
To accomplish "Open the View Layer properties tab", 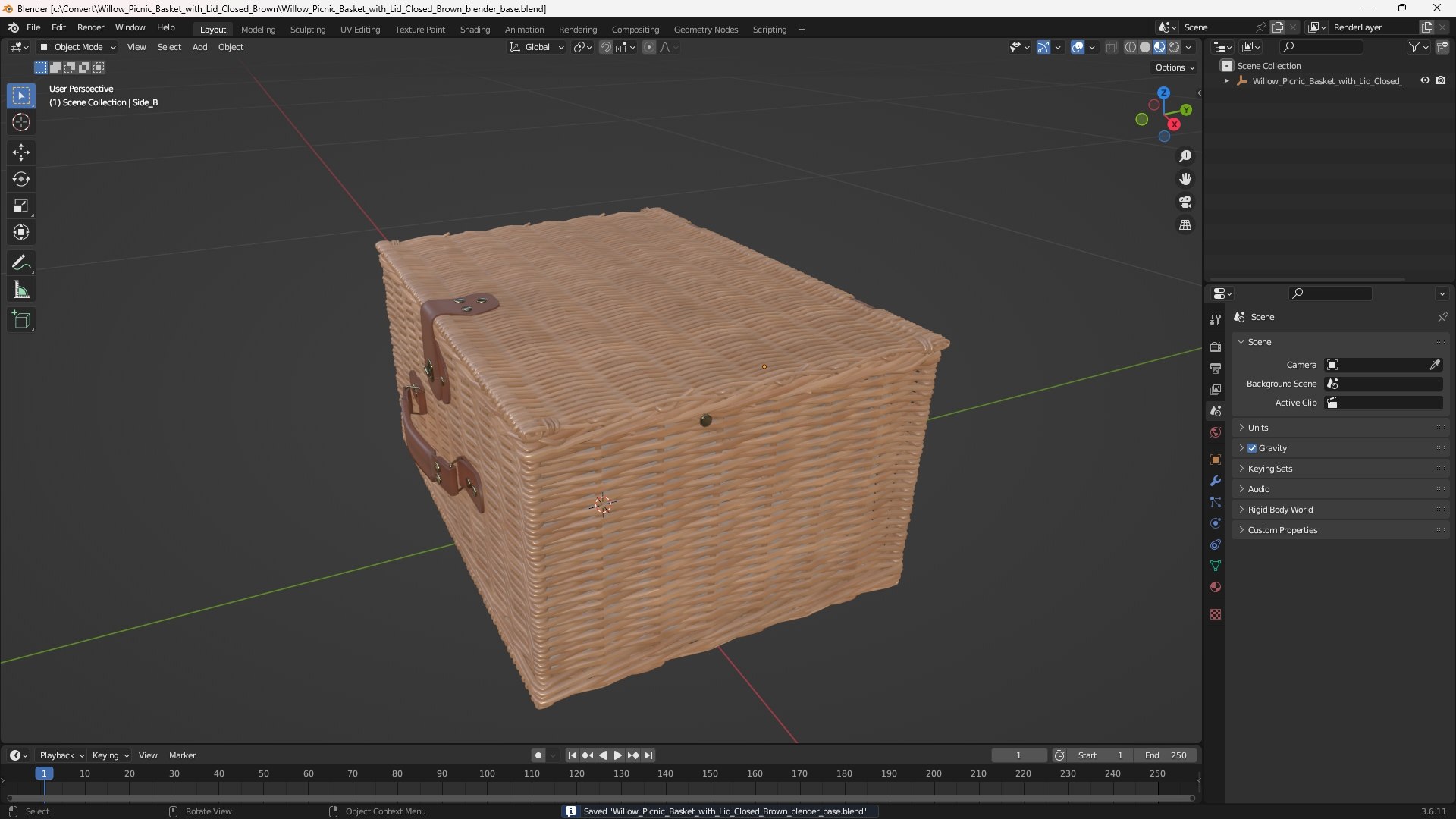I will pyautogui.click(x=1216, y=389).
